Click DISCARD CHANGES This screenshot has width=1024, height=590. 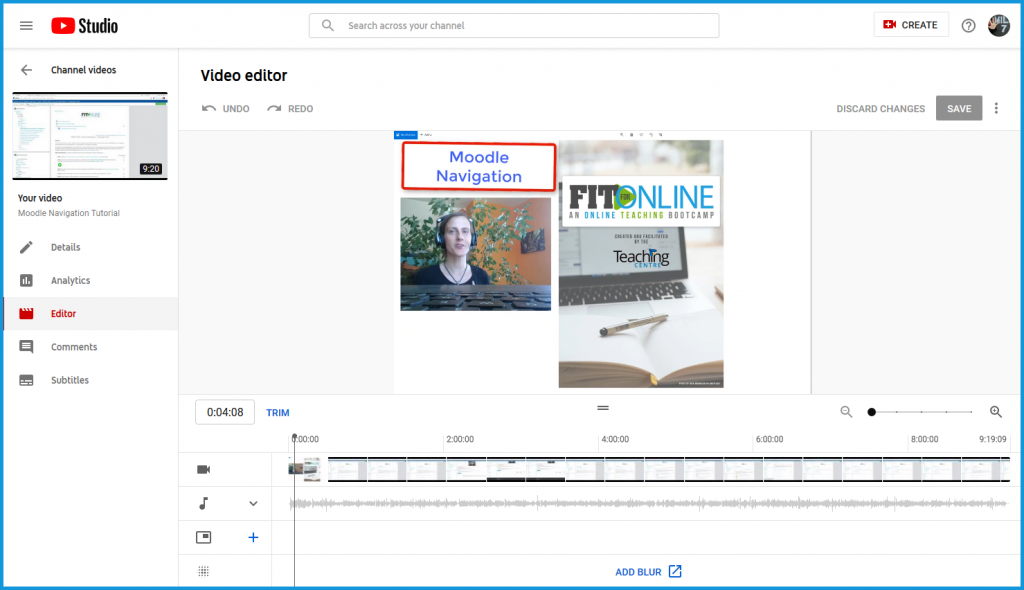point(880,108)
